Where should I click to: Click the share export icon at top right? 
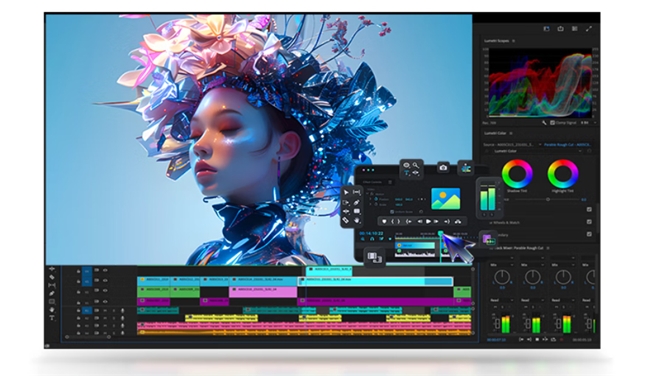click(x=560, y=29)
